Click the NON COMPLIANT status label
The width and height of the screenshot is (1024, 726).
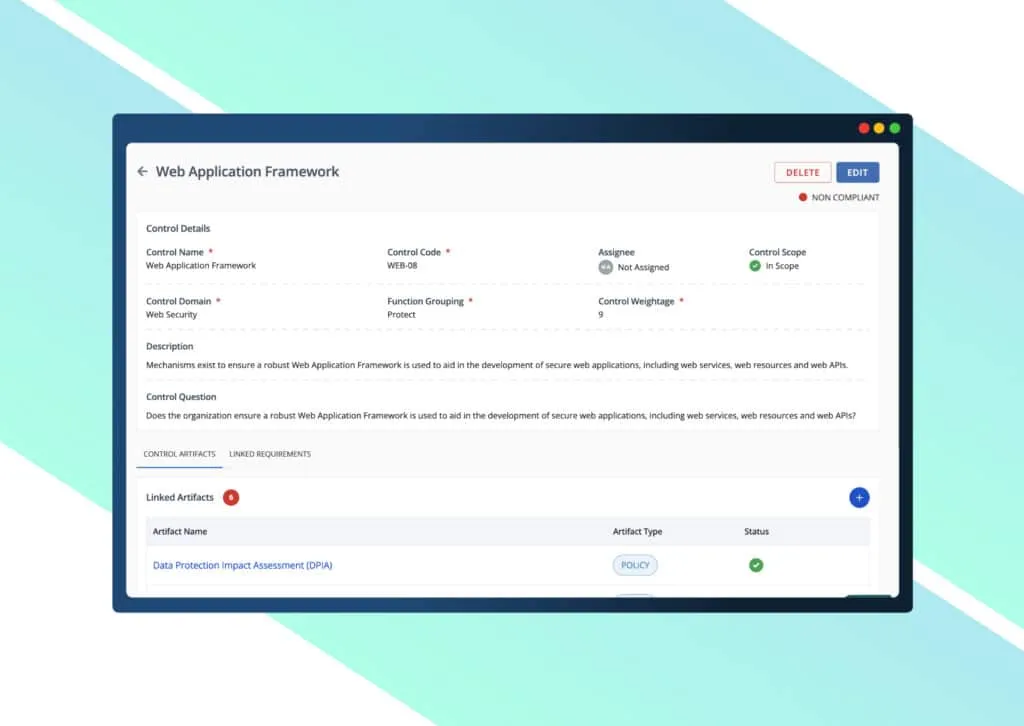[845, 197]
